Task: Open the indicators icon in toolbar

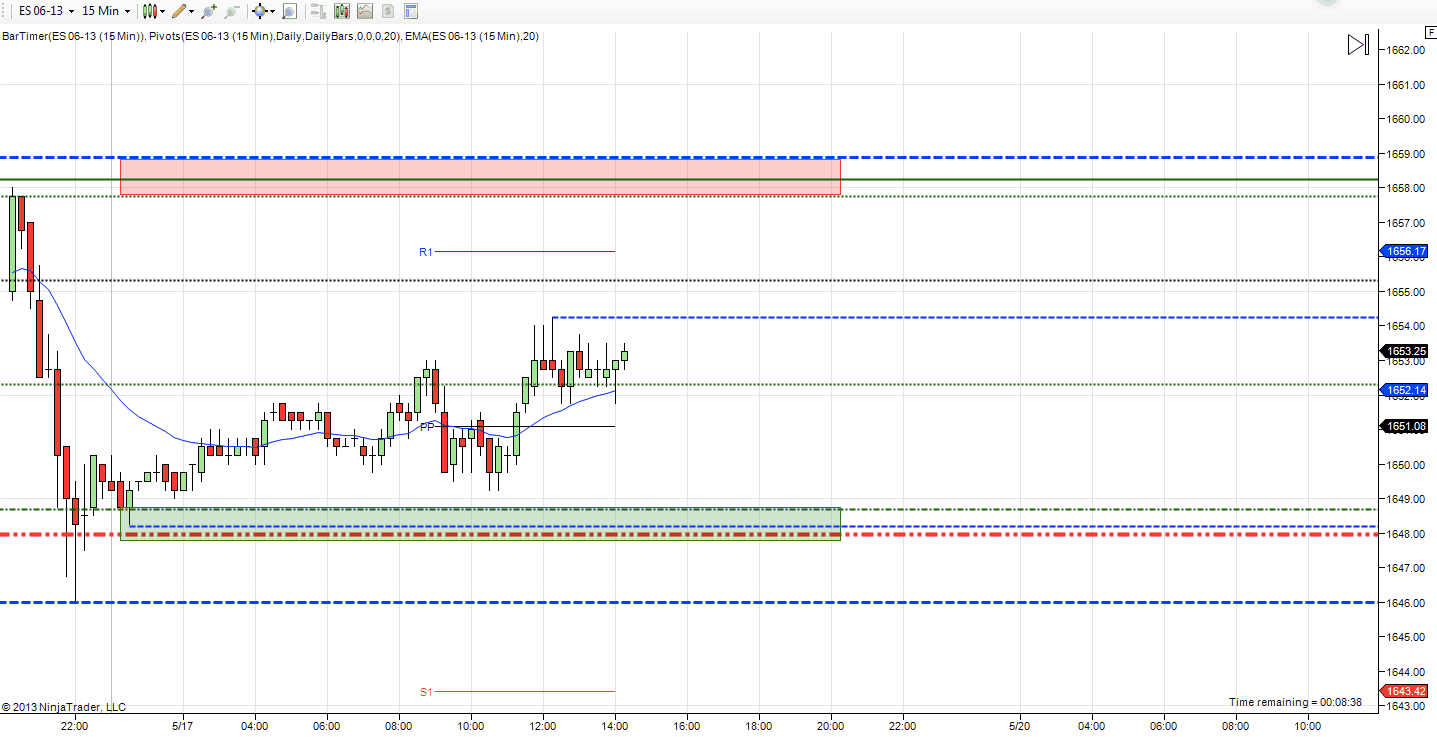Action: (365, 11)
